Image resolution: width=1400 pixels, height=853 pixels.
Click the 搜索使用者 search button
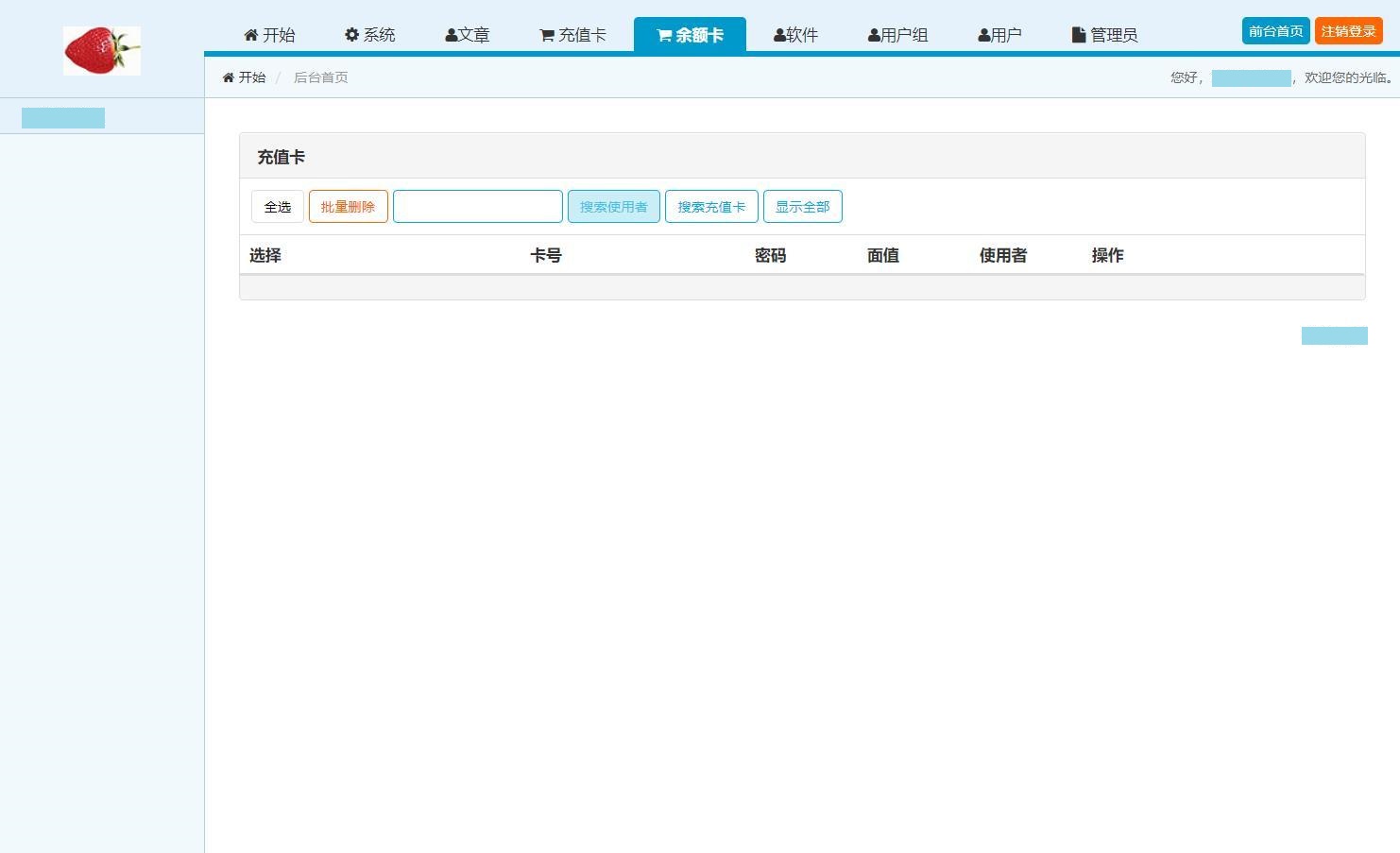(613, 207)
